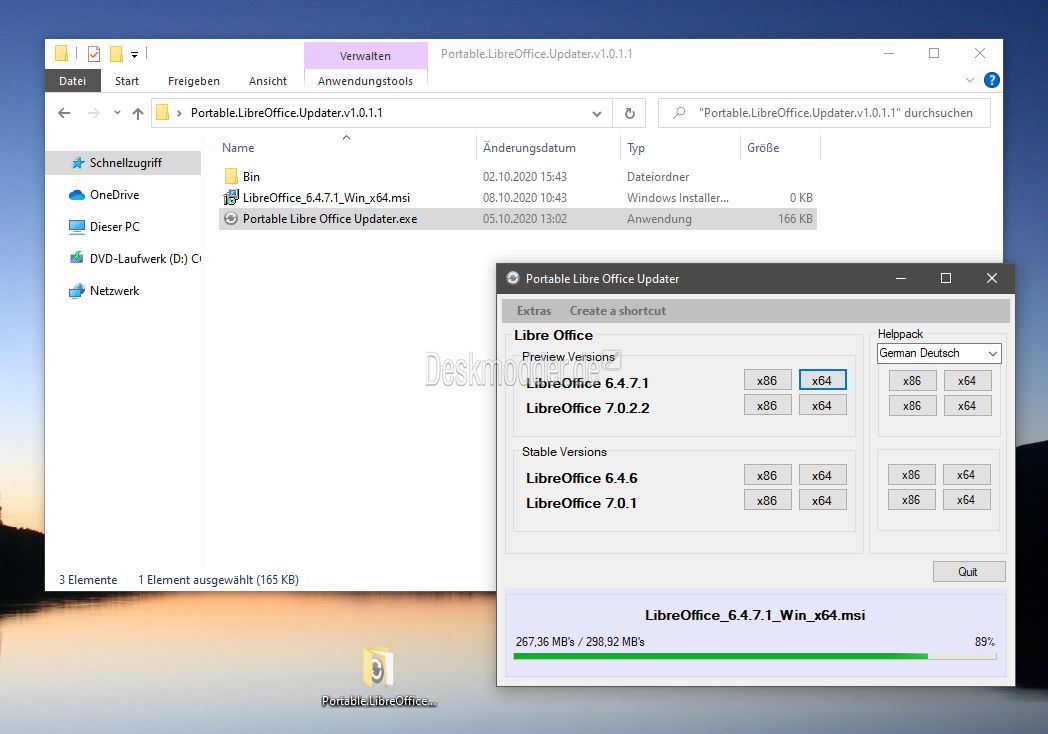Go up one folder with Up arrow
Viewport: 1048px width, 734px height.
pos(138,113)
